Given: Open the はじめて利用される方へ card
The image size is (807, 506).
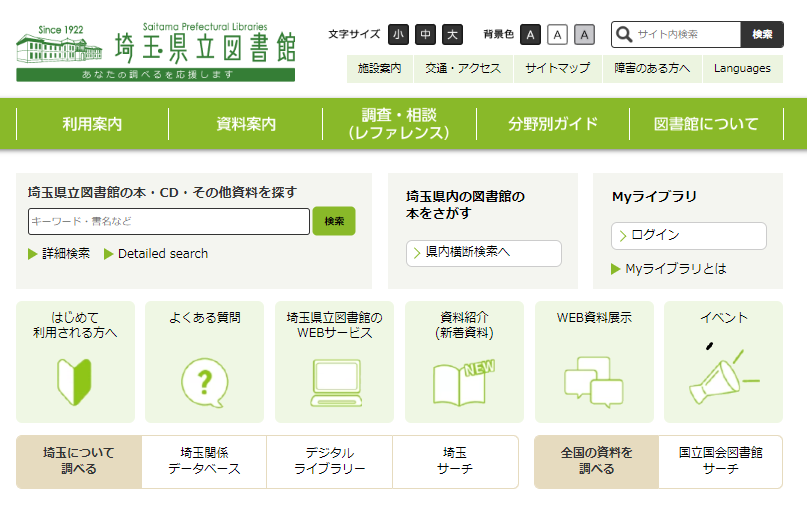Looking at the screenshot, I should pyautogui.click(x=75, y=362).
